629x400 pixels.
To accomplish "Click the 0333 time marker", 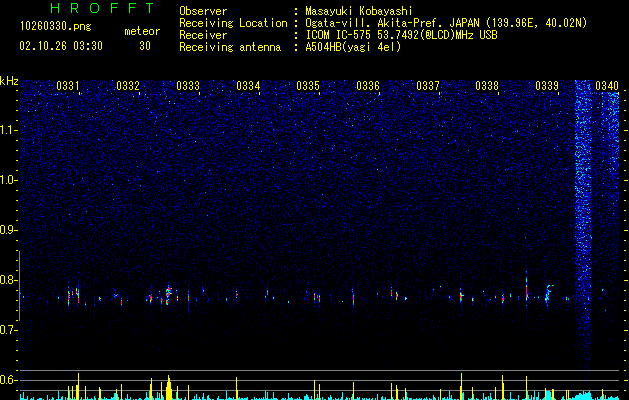I will click(188, 86).
